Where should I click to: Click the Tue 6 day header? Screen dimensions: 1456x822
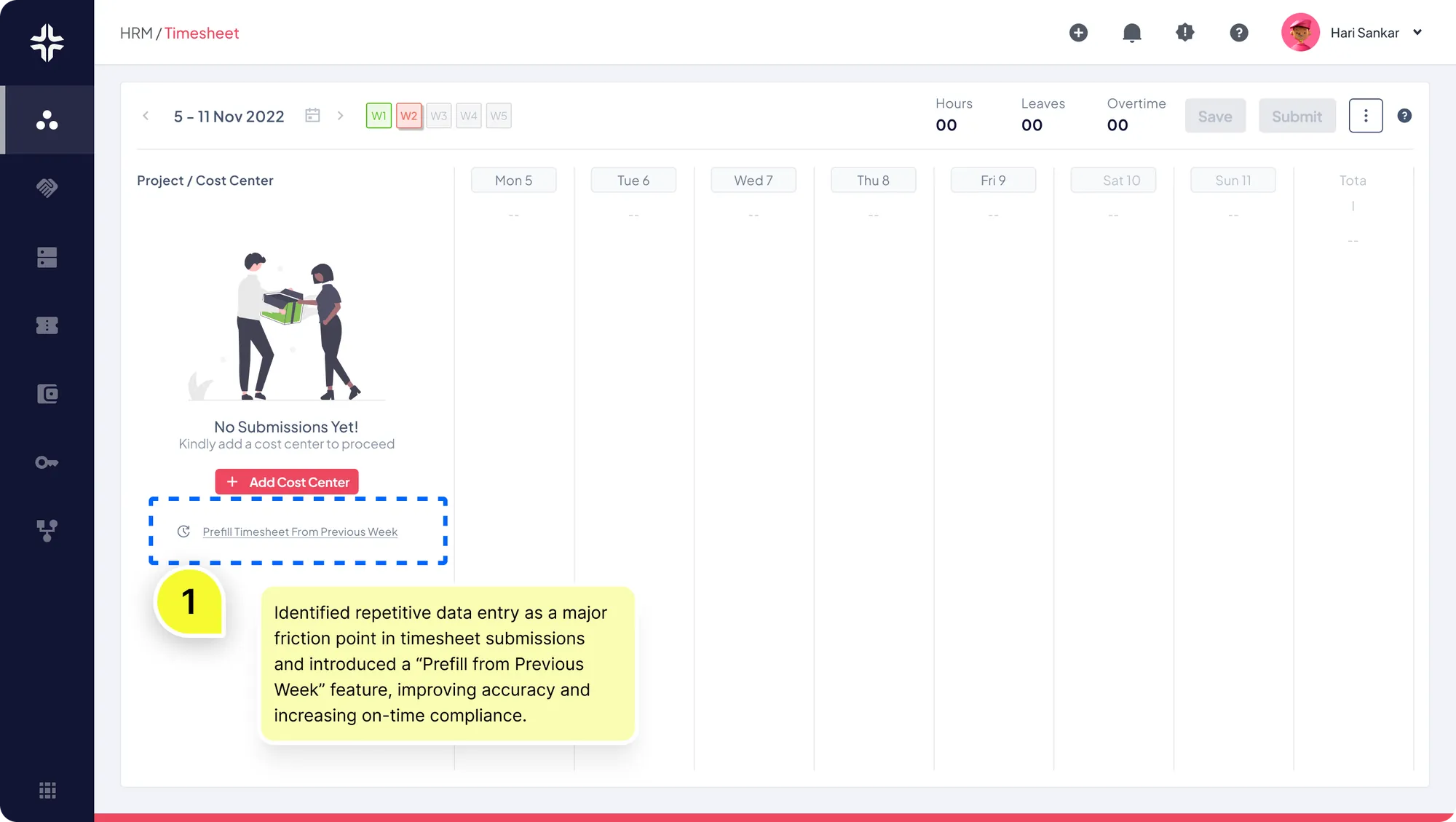(x=633, y=180)
